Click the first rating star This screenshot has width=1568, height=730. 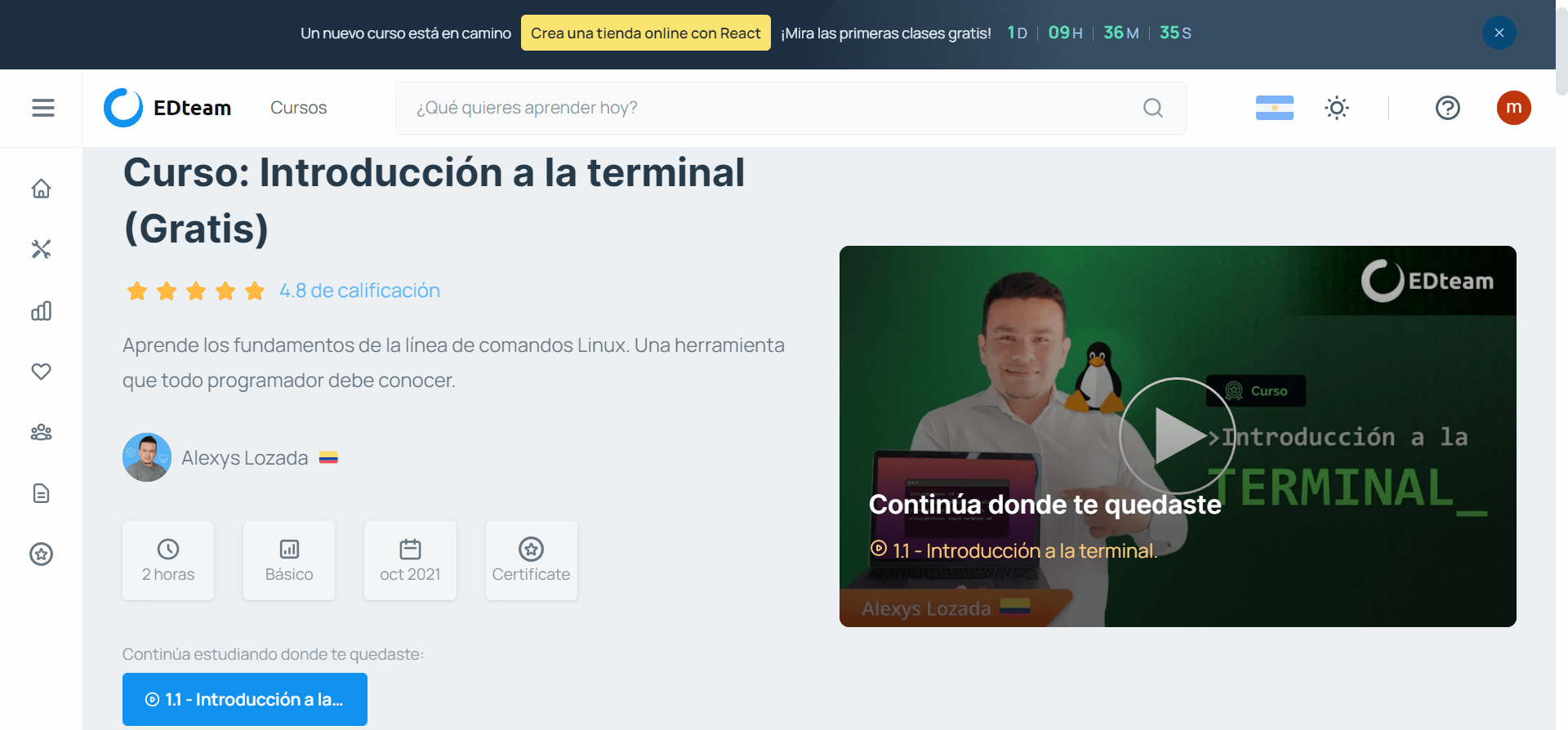(x=137, y=291)
